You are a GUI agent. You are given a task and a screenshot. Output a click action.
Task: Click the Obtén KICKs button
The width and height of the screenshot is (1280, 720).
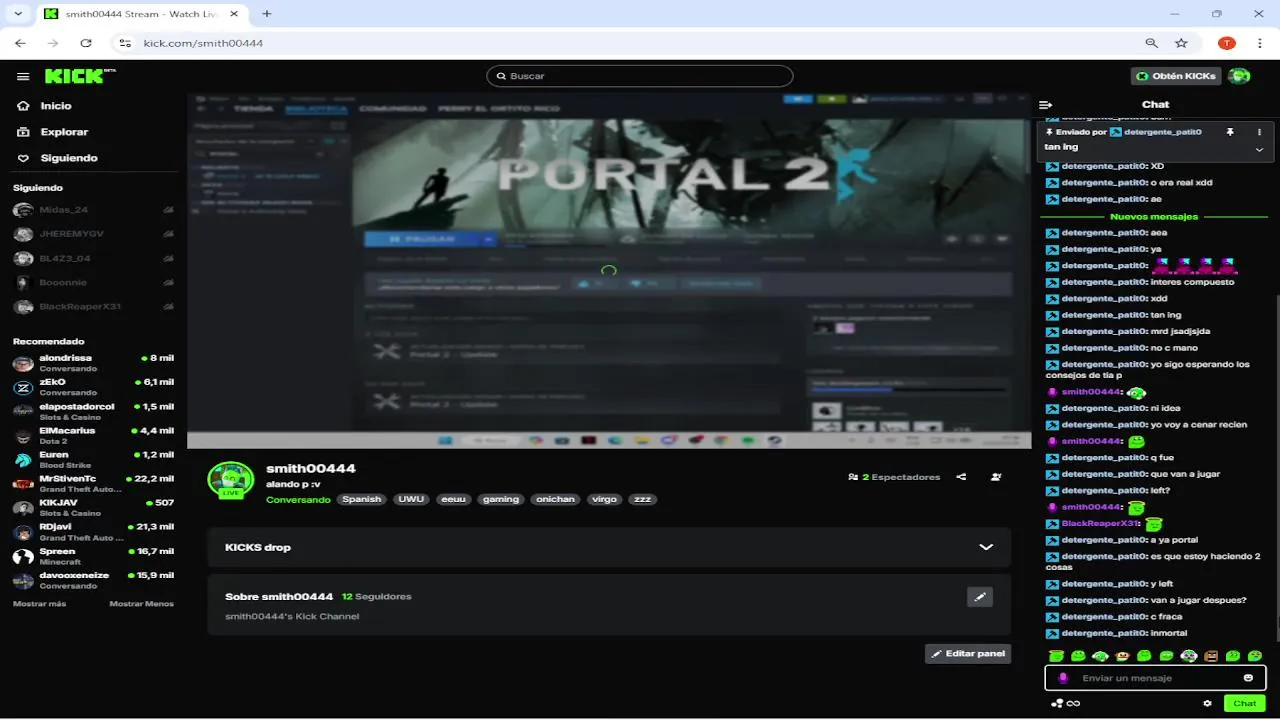pos(1176,76)
